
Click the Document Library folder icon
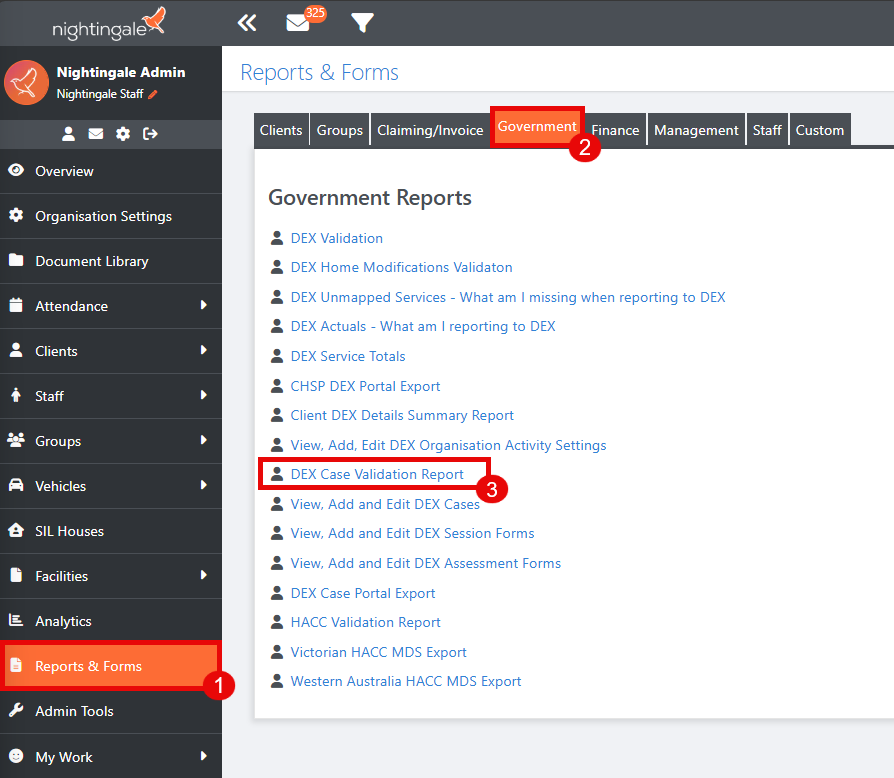[x=16, y=260]
